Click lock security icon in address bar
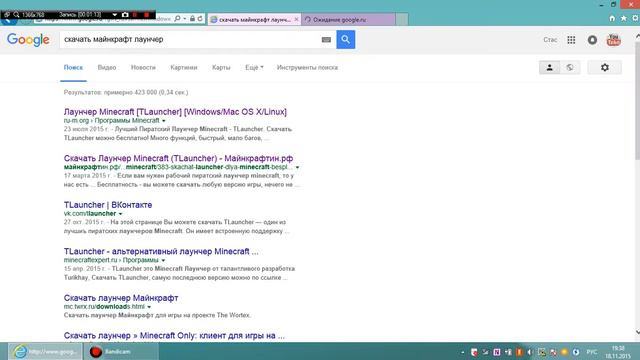The image size is (640, 360). pyautogui.click(x=192, y=19)
